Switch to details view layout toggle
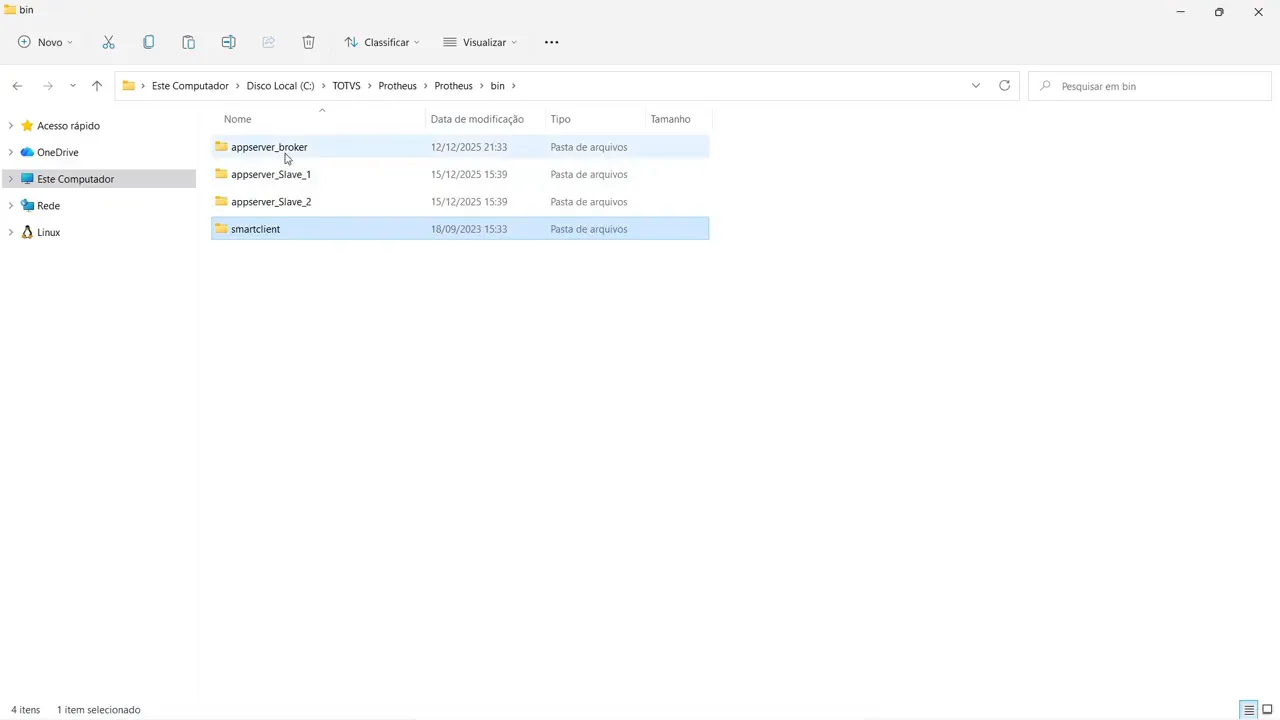Screen dimensions: 1280x720 click(x=1249, y=710)
